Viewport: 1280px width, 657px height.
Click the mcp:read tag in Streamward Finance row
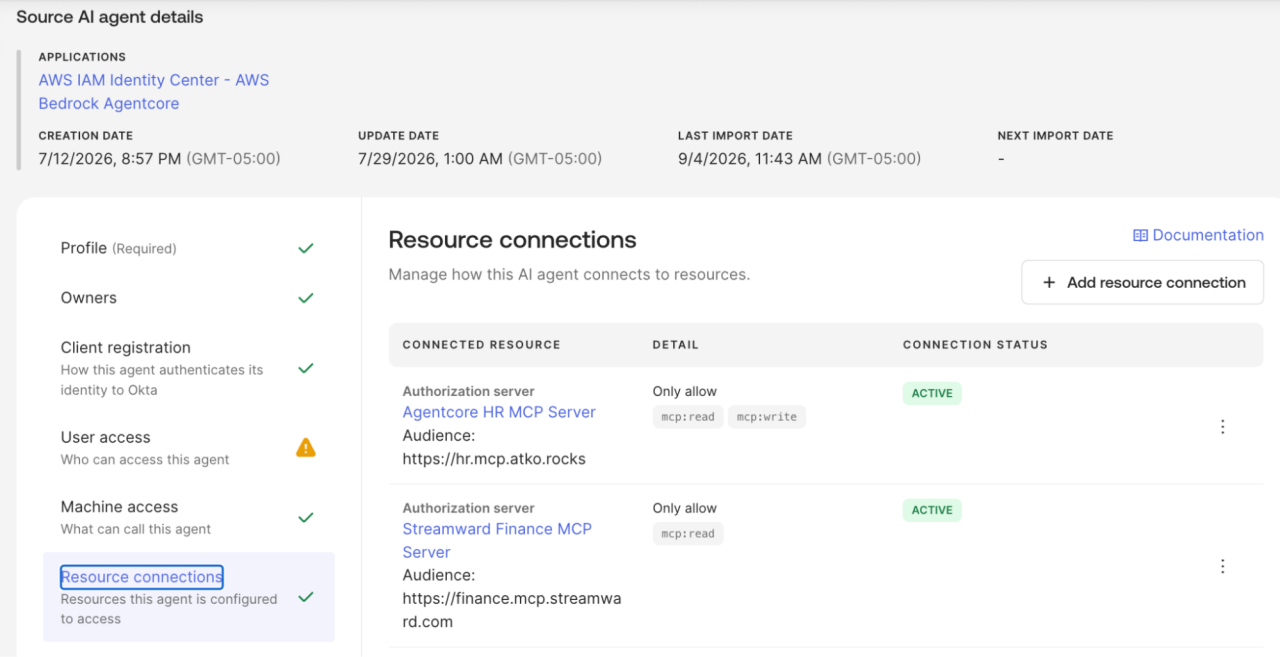688,534
